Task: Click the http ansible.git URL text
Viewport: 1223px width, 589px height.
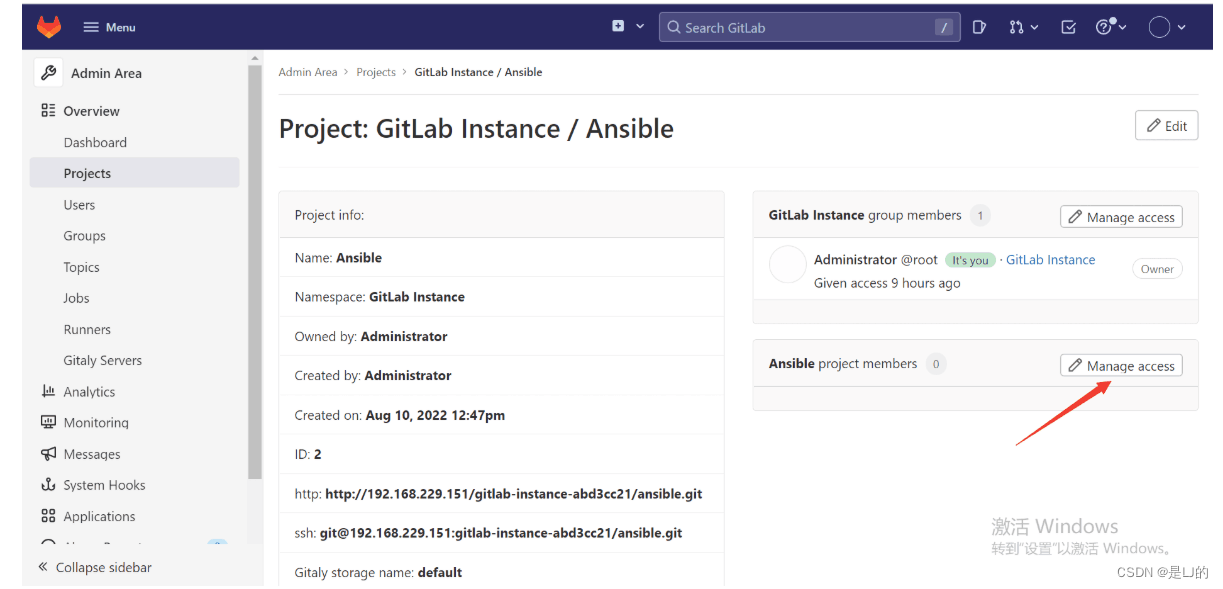Action: coord(514,494)
